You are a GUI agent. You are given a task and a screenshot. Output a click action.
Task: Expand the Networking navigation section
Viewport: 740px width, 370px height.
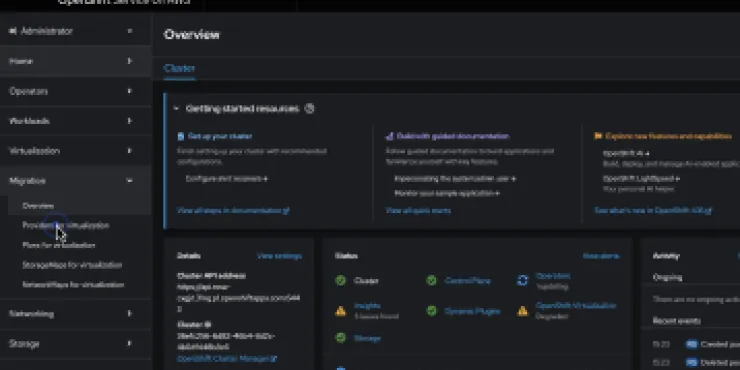pos(71,314)
